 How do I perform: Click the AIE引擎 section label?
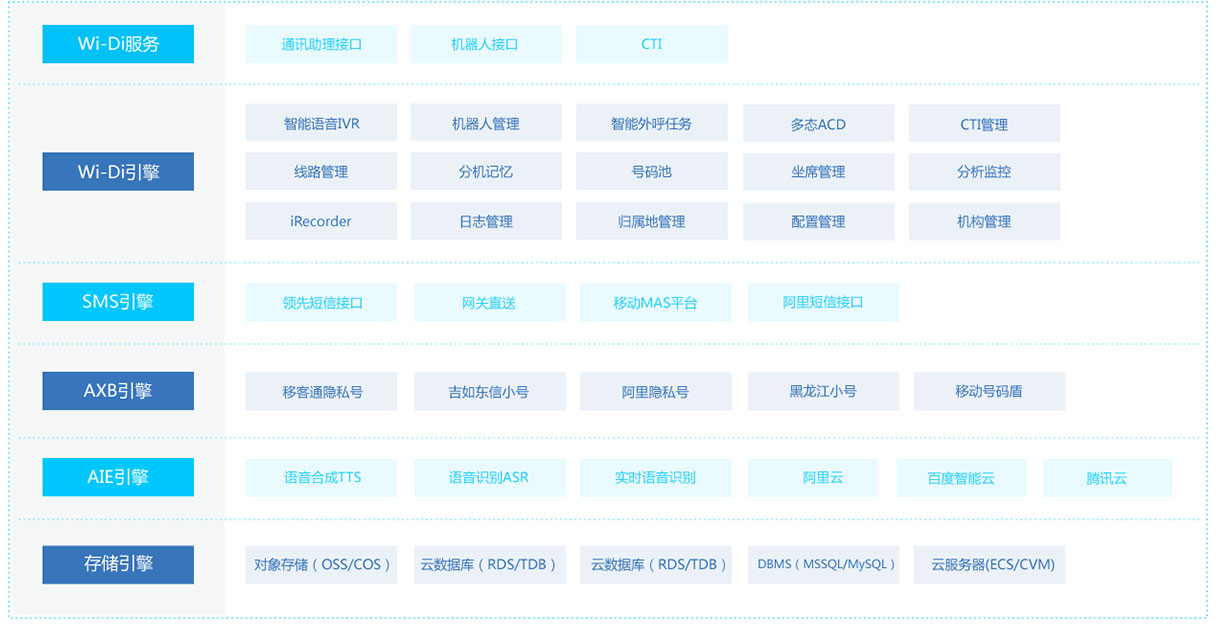point(118,477)
